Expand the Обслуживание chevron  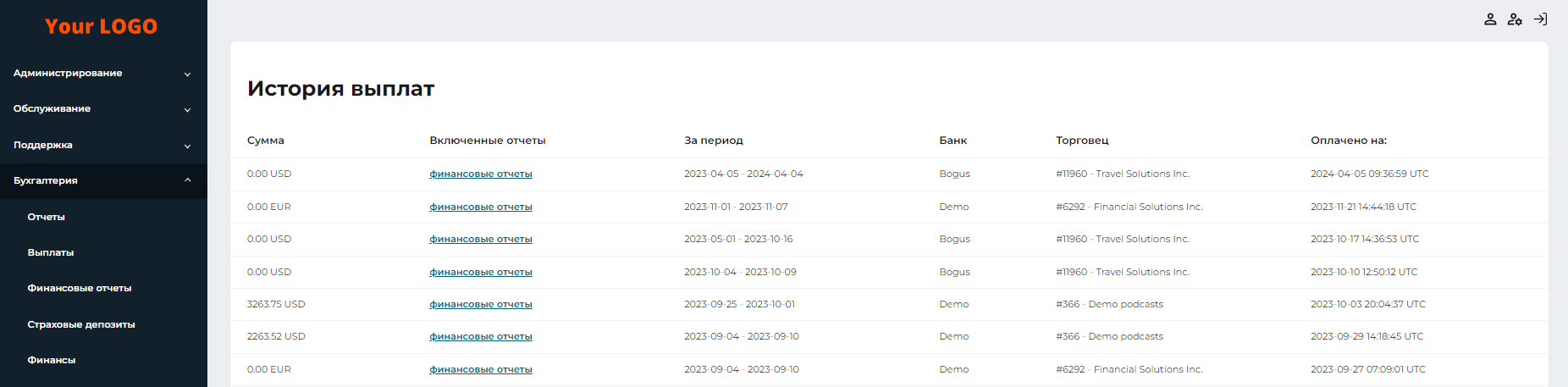[x=187, y=109]
